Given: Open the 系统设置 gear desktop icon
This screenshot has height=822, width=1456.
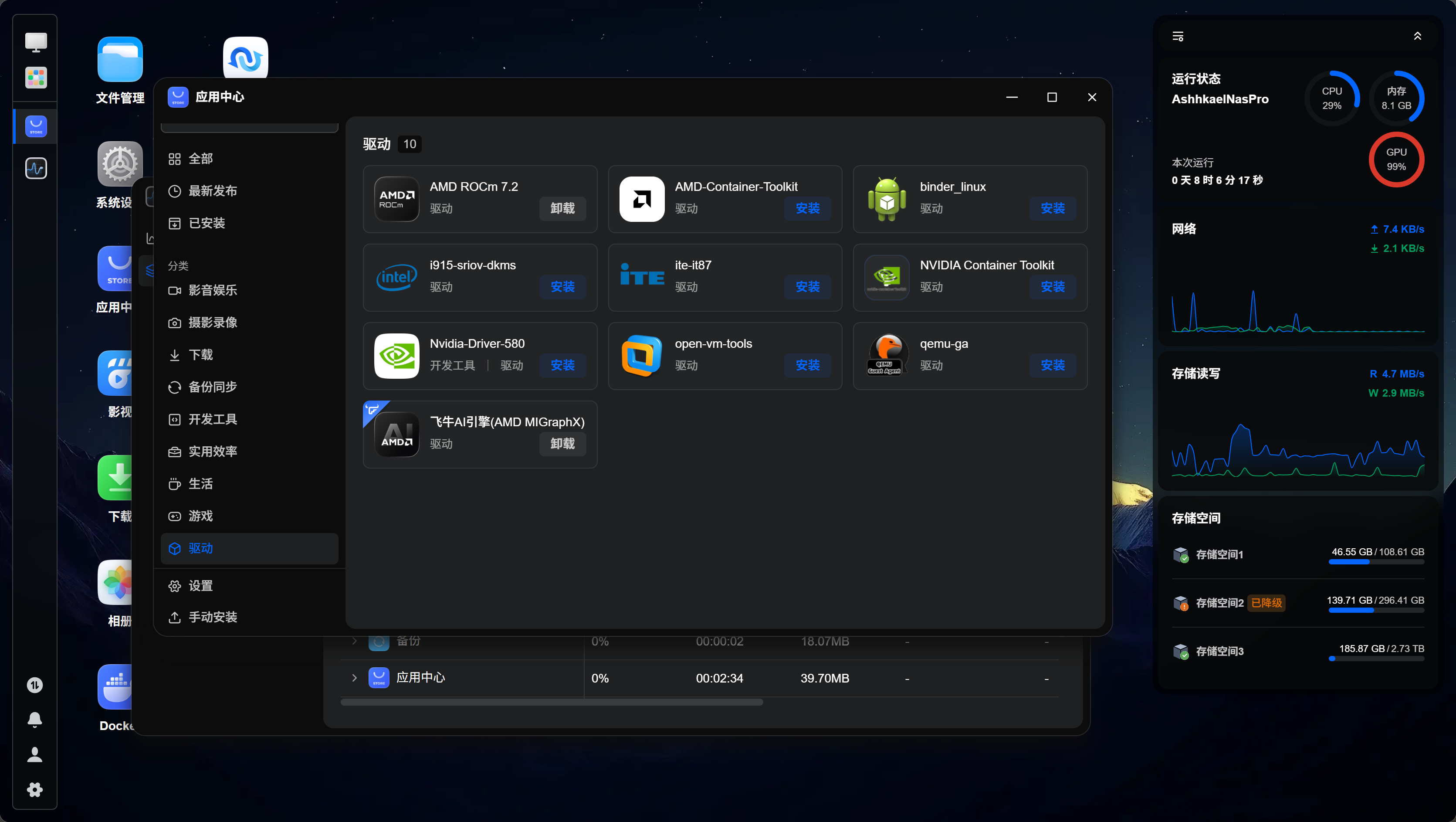Looking at the screenshot, I should (120, 164).
